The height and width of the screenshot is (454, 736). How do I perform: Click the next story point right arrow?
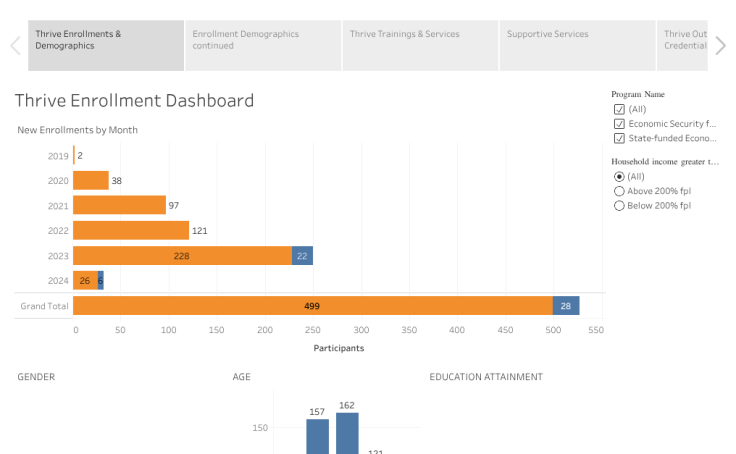(720, 45)
